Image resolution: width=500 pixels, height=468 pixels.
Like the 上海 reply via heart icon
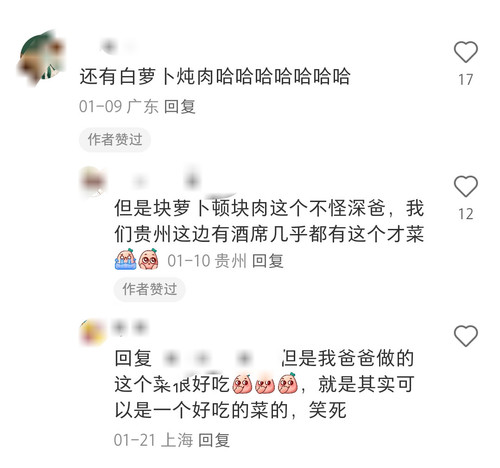tap(466, 336)
